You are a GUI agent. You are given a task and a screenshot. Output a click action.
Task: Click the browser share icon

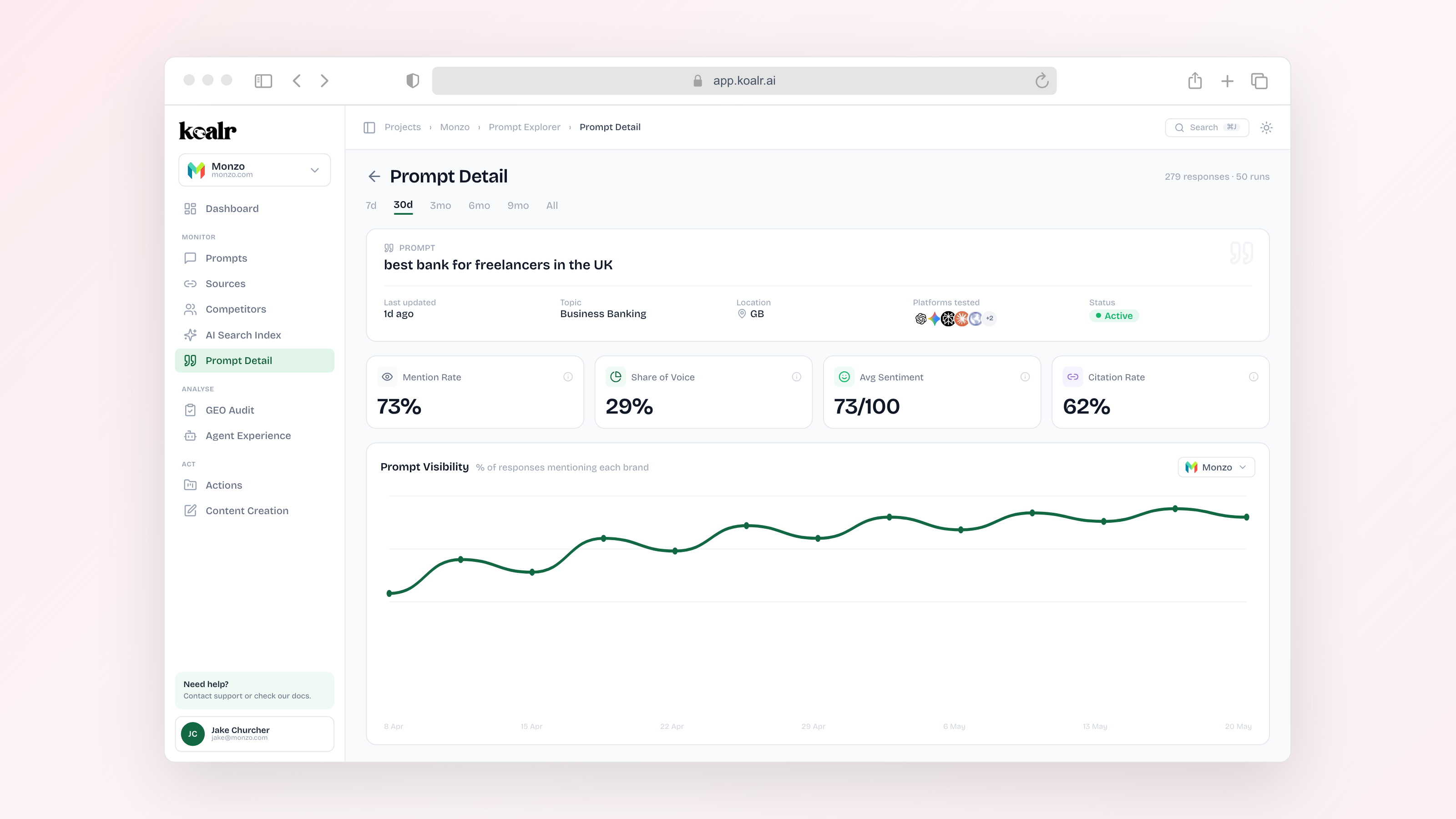pyautogui.click(x=1195, y=80)
